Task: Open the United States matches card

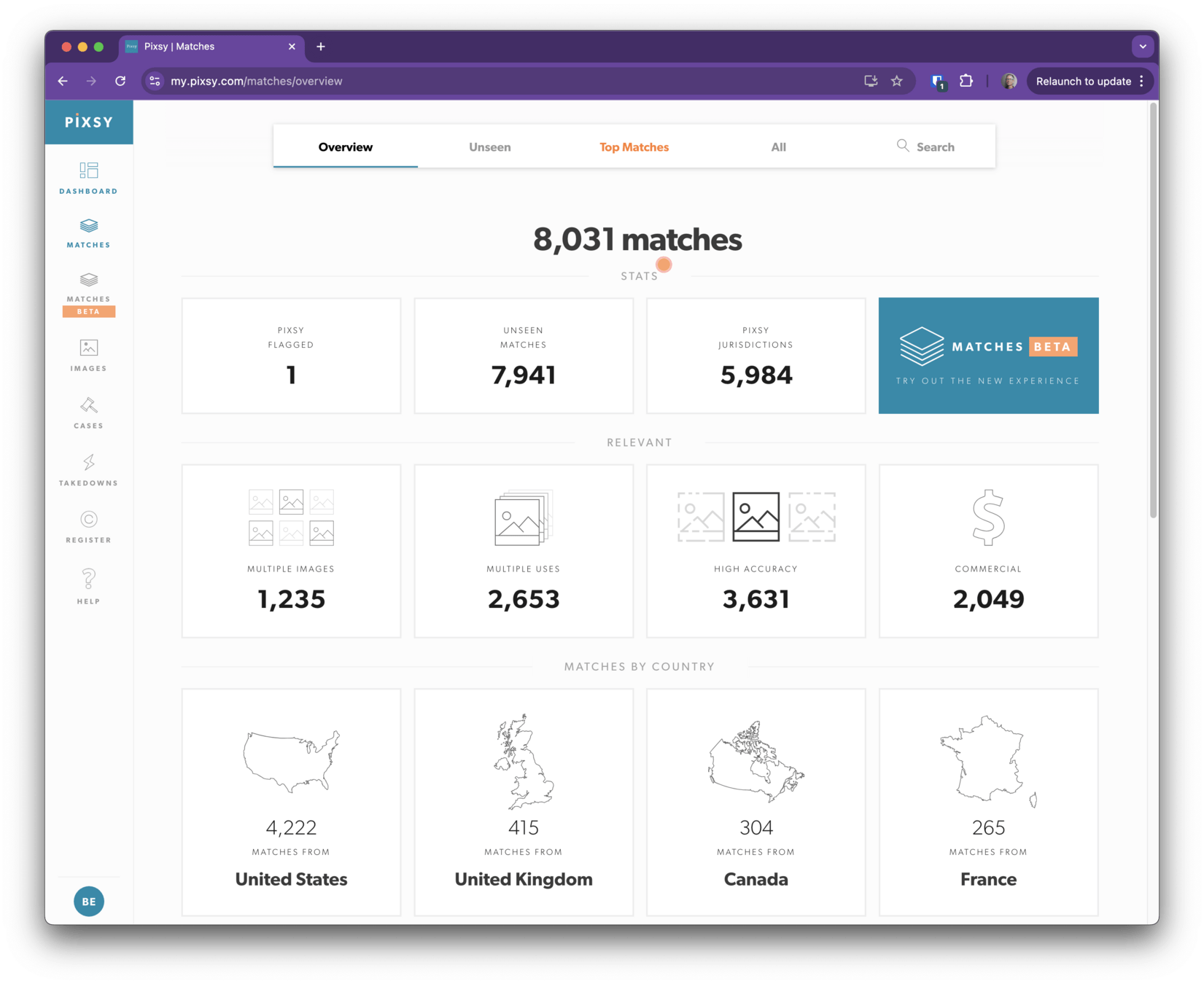Action: [291, 802]
